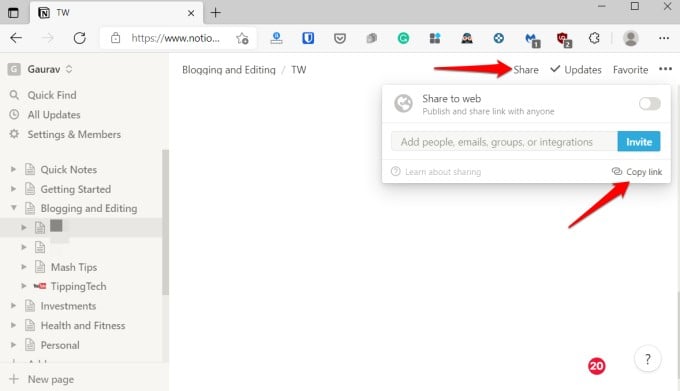This screenshot has height=391, width=680.
Task: Open the browser profile avatar
Action: (631, 38)
